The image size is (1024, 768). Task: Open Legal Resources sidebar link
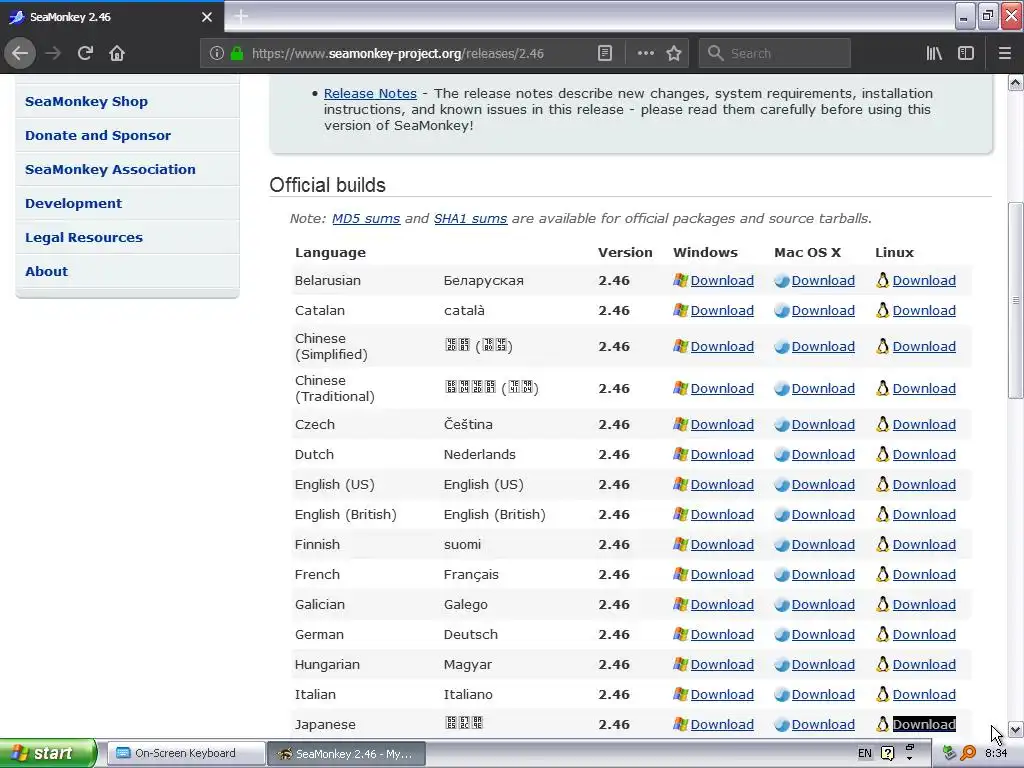pyautogui.click(x=84, y=237)
